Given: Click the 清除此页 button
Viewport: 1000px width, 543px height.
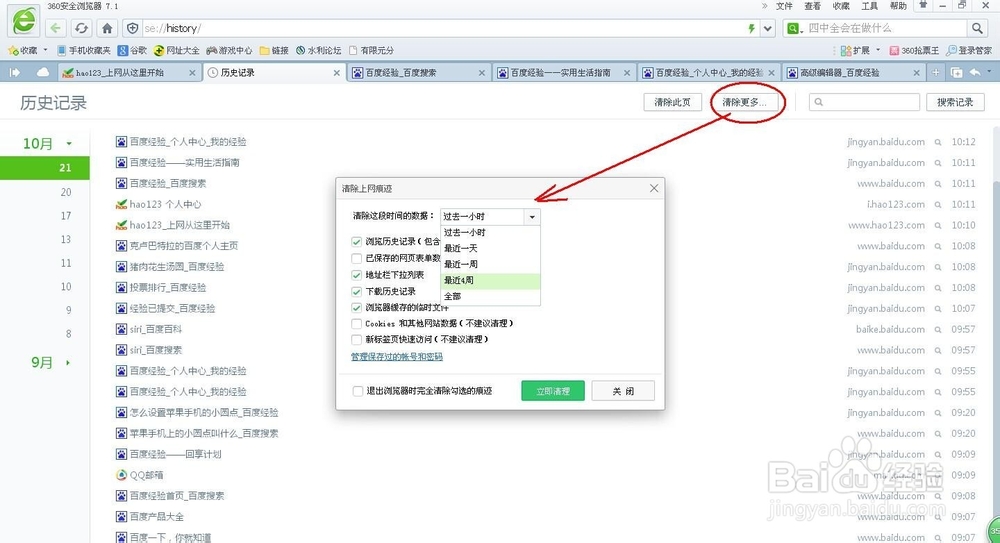Looking at the screenshot, I should [x=672, y=102].
